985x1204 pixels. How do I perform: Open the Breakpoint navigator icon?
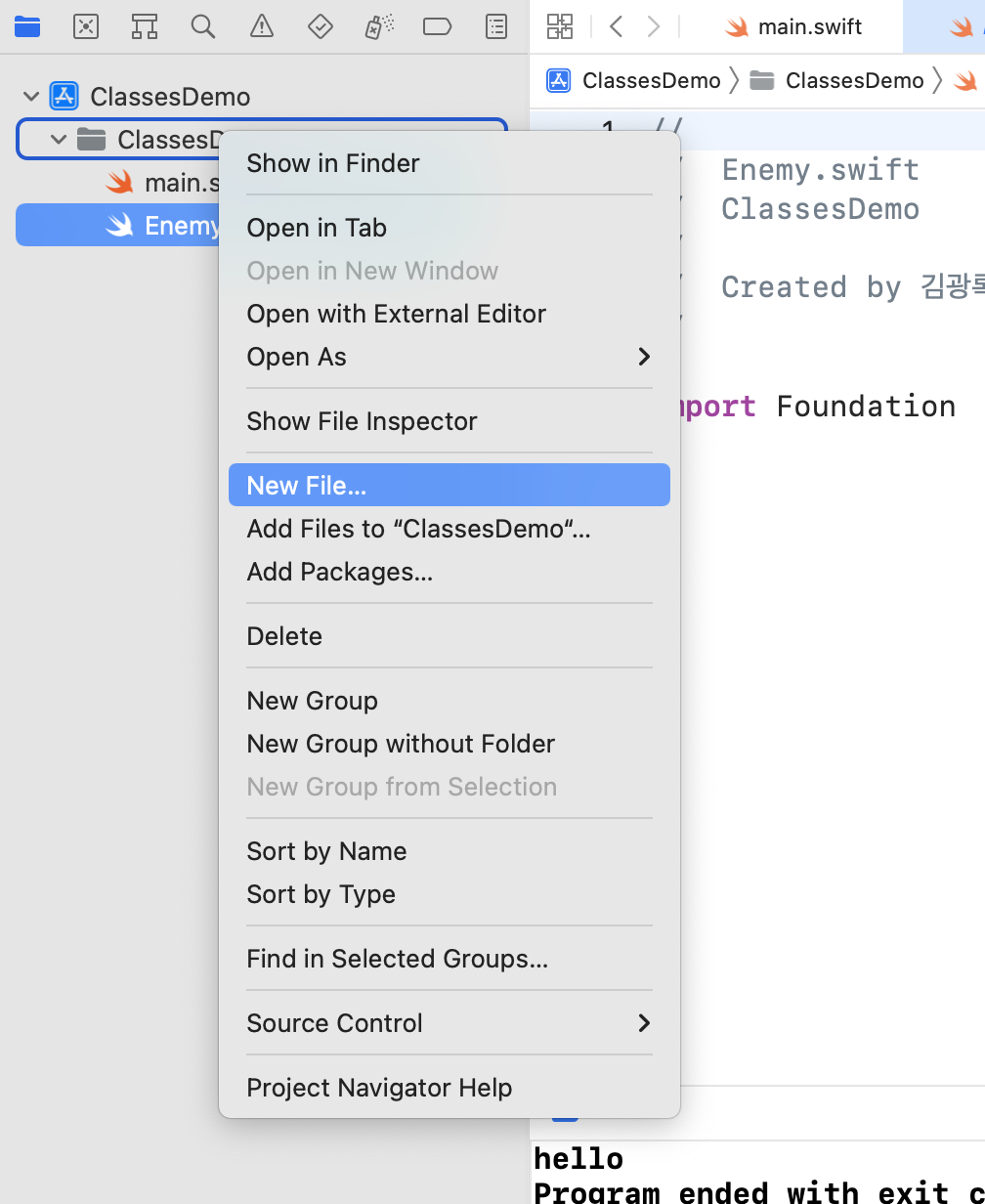point(437,26)
